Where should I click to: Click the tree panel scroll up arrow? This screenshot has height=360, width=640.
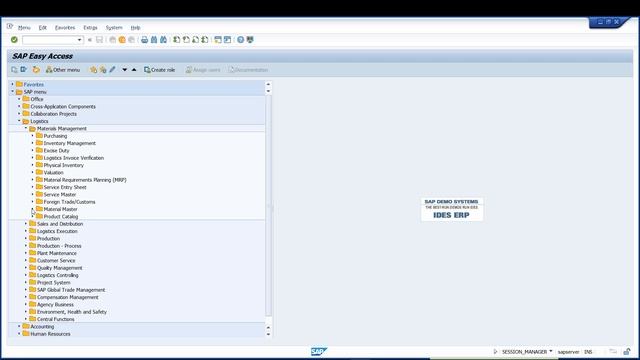[x=268, y=84]
